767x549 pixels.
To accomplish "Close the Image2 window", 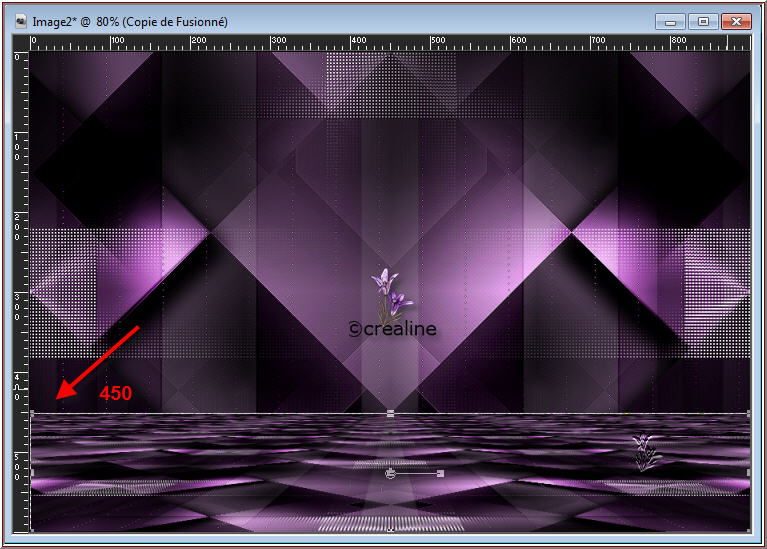I will 738,21.
